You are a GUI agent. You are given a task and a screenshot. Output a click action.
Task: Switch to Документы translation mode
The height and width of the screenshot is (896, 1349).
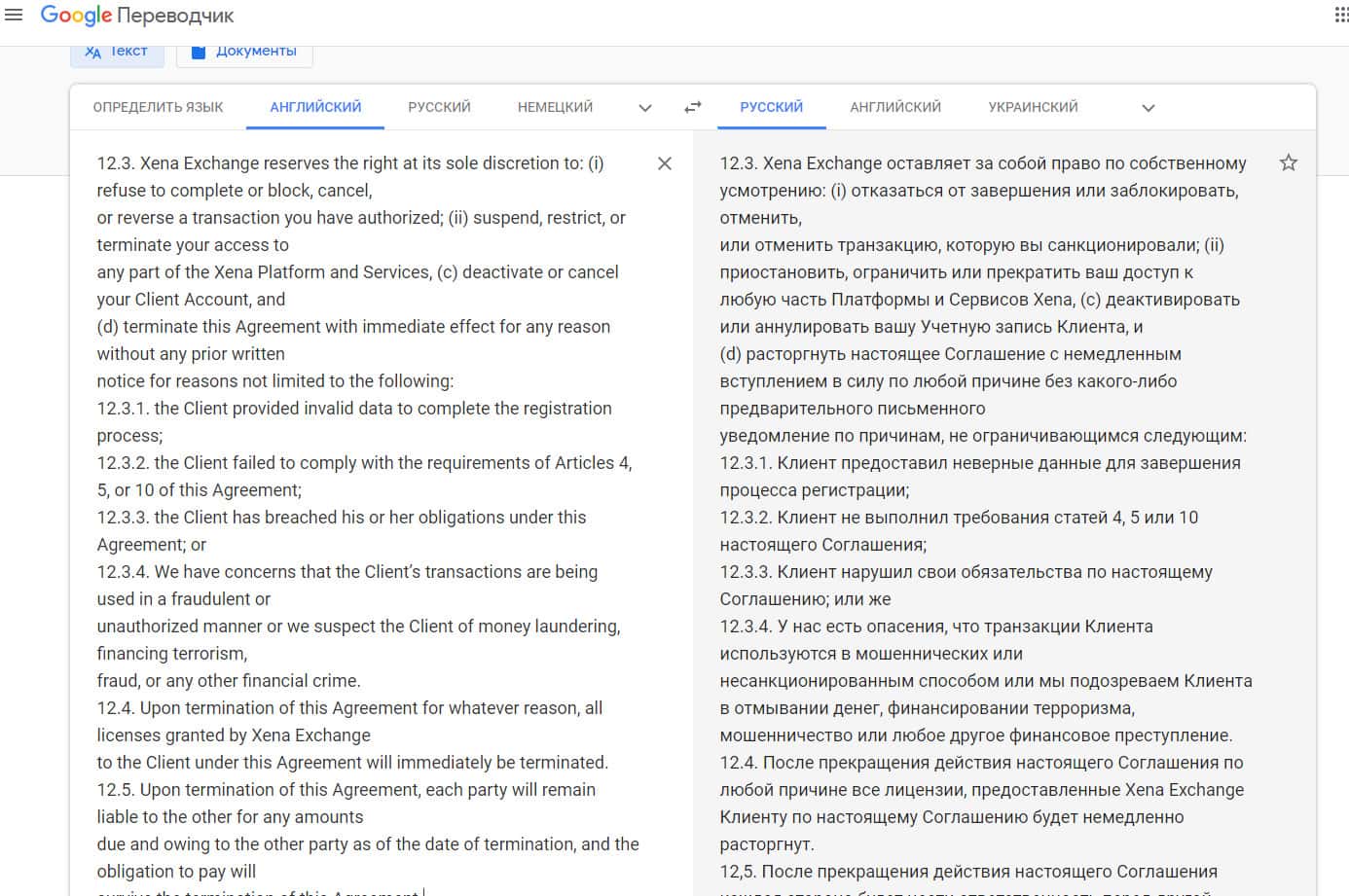click(x=244, y=52)
